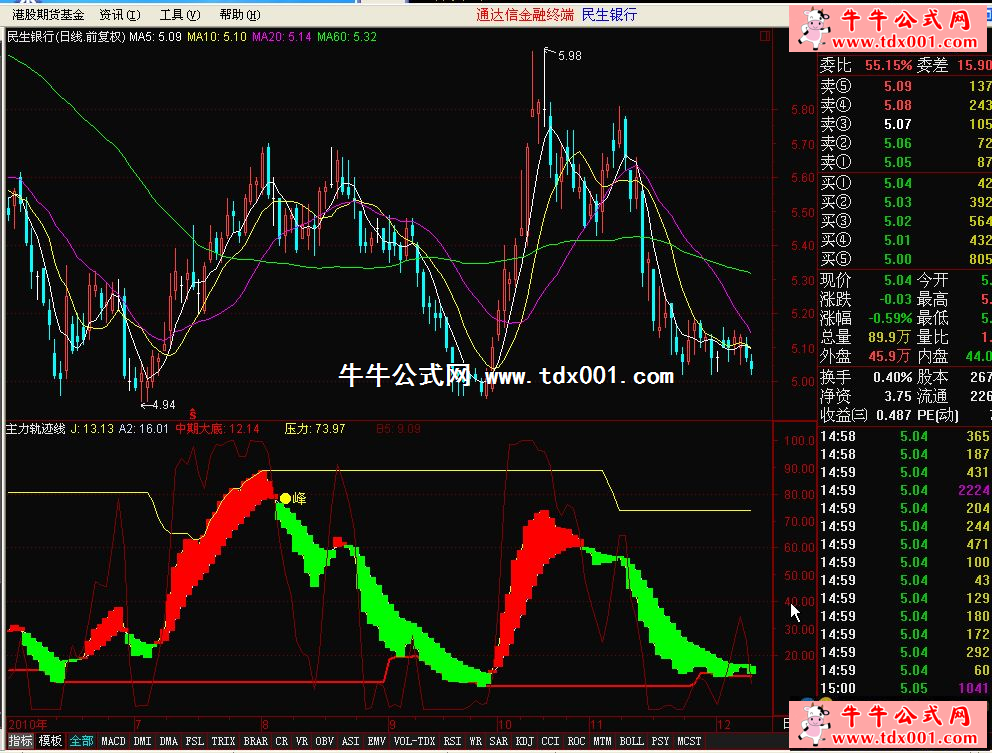This screenshot has height=753, width=992.
Task: Switch to the VR indicator
Action: tap(302, 740)
